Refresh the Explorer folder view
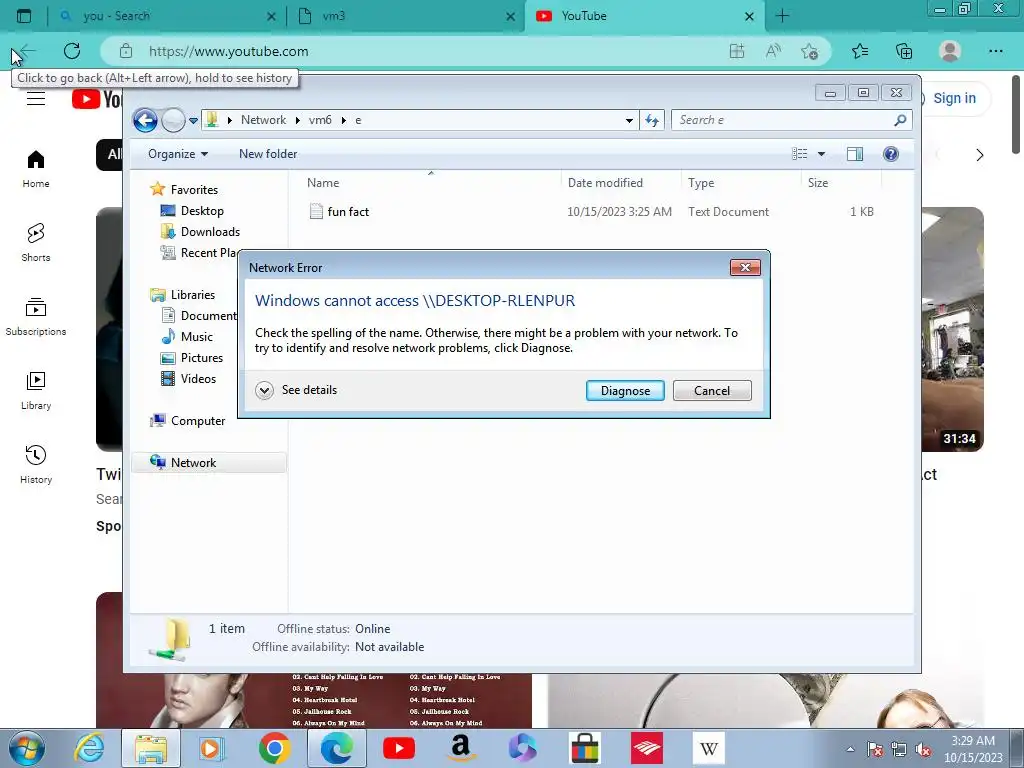 [x=652, y=120]
